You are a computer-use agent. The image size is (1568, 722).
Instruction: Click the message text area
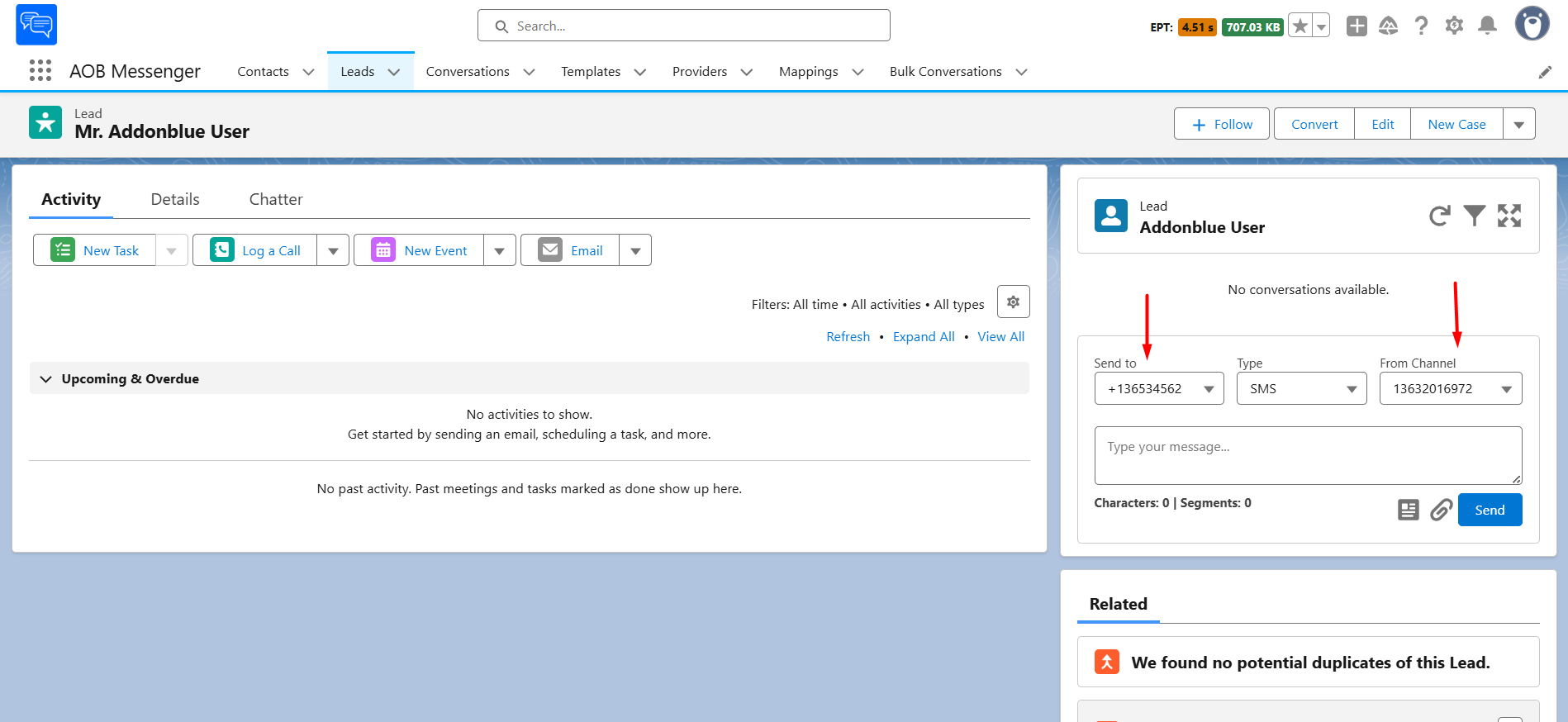pos(1309,455)
